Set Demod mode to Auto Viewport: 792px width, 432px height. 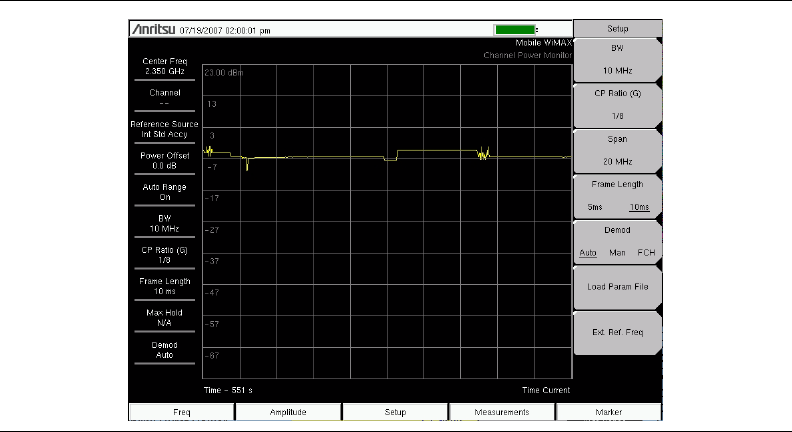588,253
